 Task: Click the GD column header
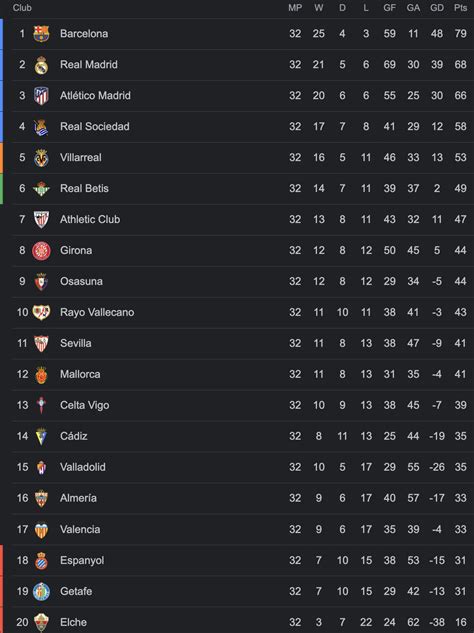click(437, 8)
